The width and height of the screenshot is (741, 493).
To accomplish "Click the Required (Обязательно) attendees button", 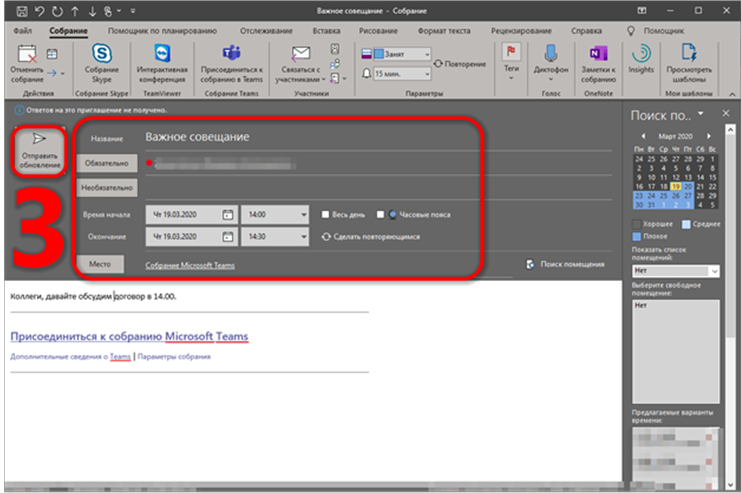I will click(107, 163).
